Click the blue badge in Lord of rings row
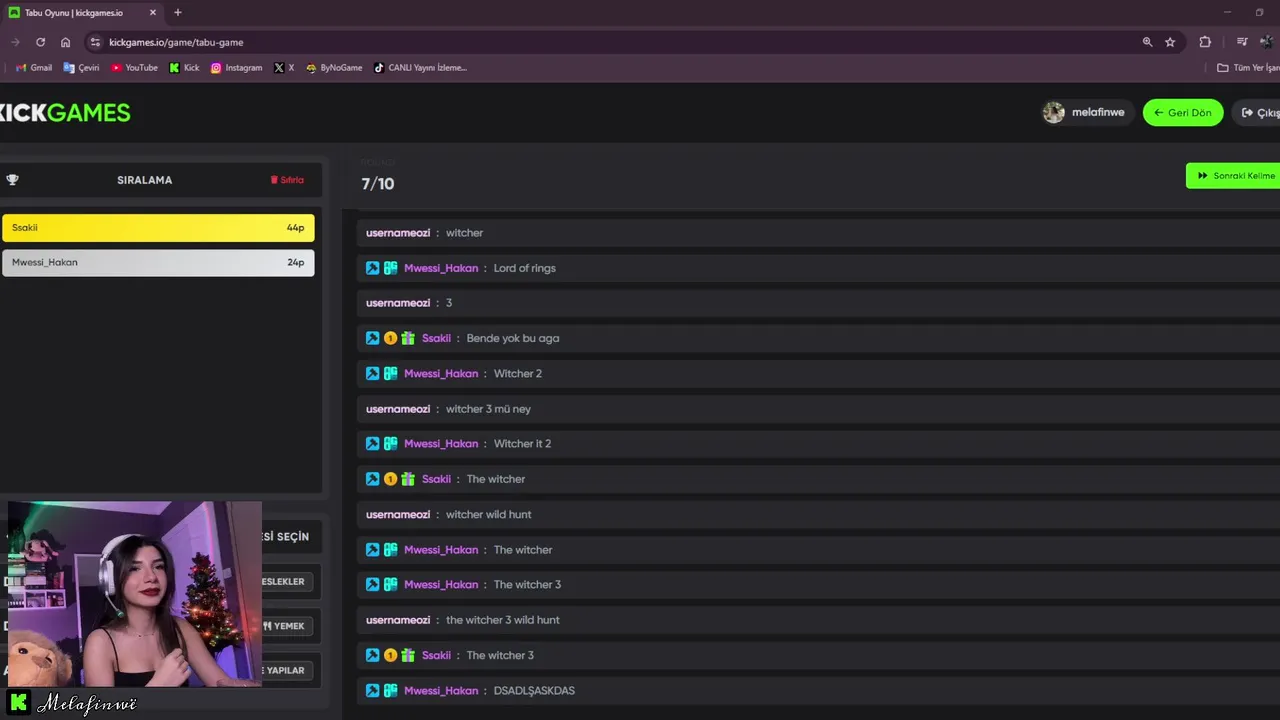 click(x=372, y=268)
